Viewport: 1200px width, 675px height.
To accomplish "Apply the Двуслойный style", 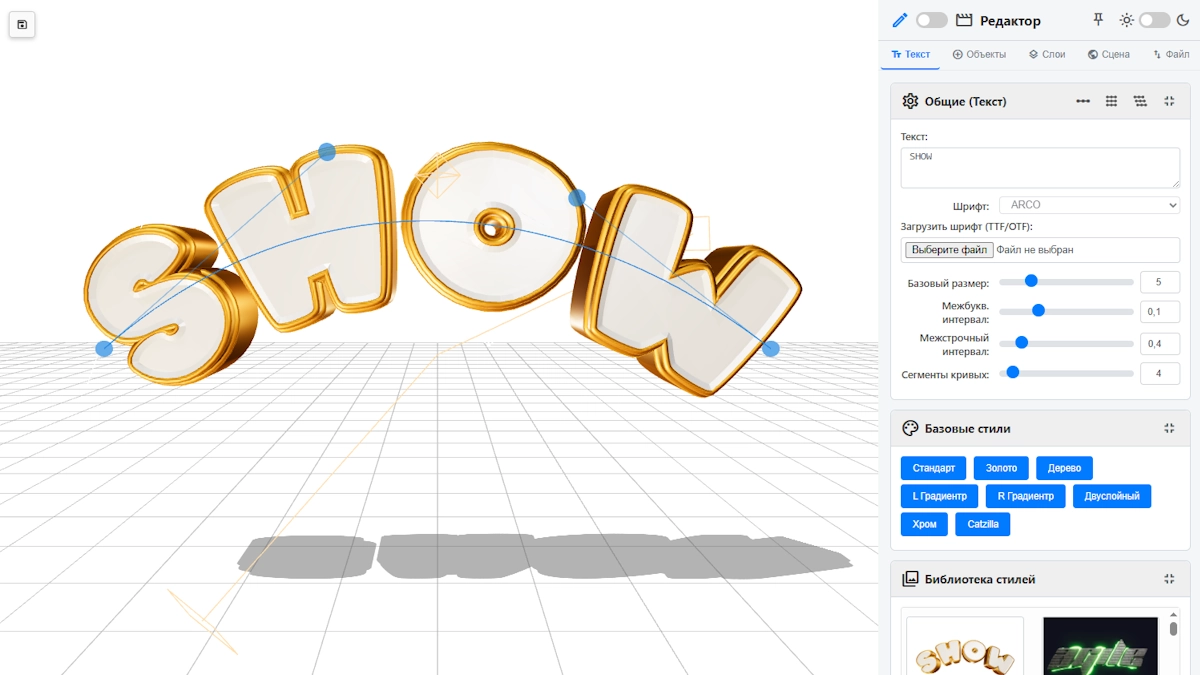I will click(x=1112, y=496).
